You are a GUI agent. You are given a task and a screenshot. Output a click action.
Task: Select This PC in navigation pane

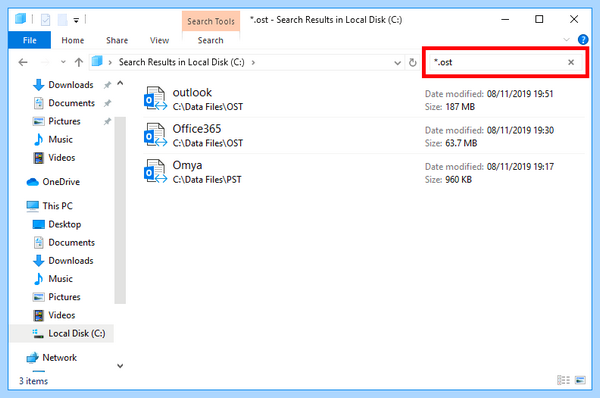point(49,206)
